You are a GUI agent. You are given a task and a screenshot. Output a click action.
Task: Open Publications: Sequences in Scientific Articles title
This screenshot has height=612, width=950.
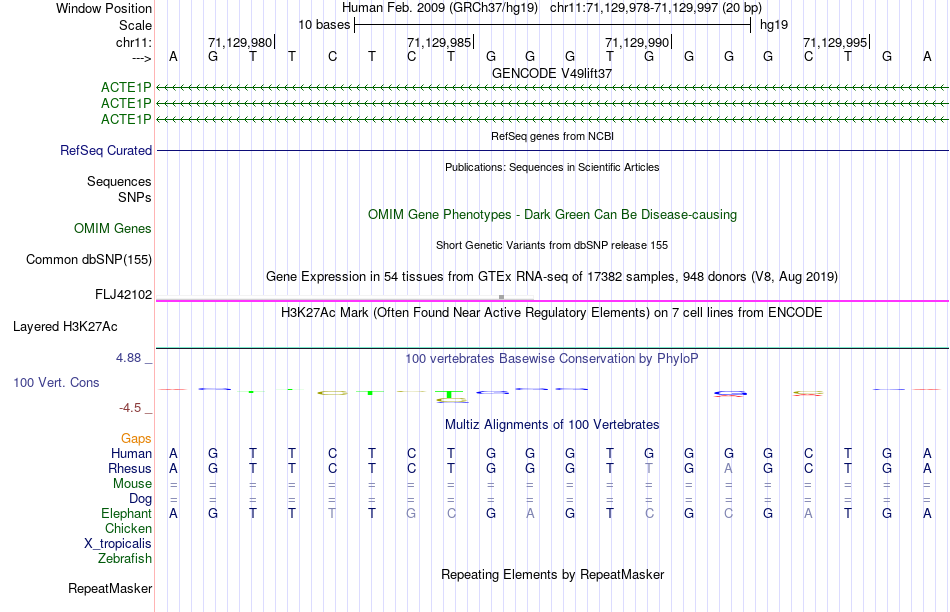click(552, 167)
